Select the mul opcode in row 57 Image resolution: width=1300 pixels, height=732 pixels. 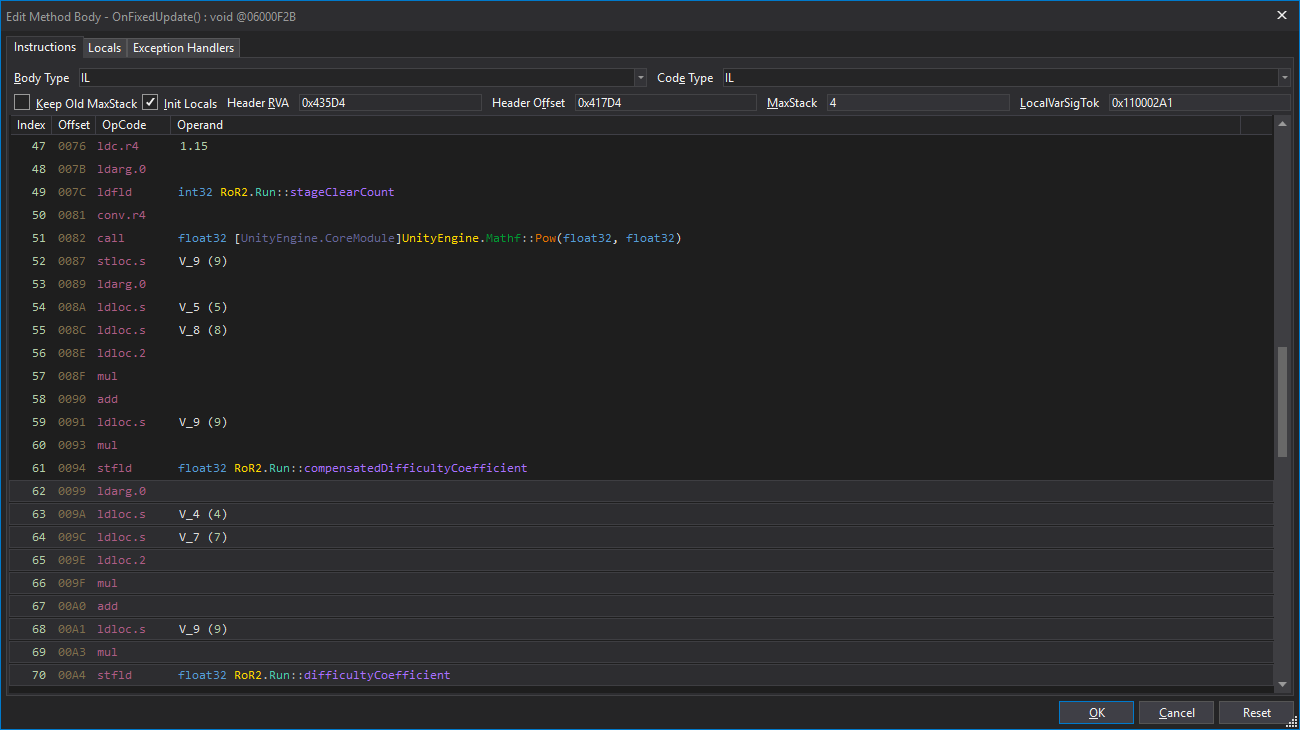tap(107, 376)
